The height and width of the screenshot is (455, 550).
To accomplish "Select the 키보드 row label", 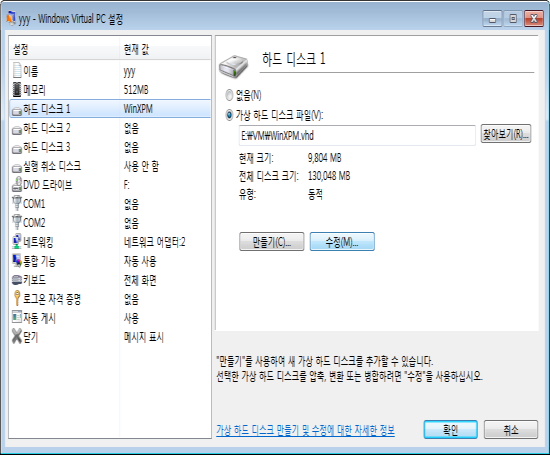I will click(x=34, y=280).
